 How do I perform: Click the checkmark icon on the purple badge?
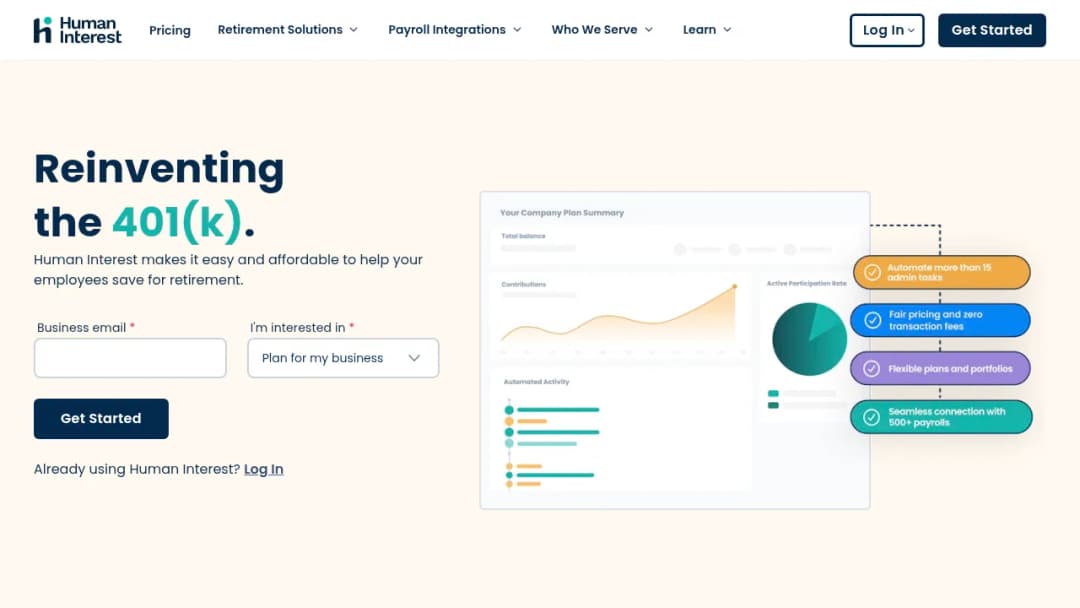[x=871, y=368]
